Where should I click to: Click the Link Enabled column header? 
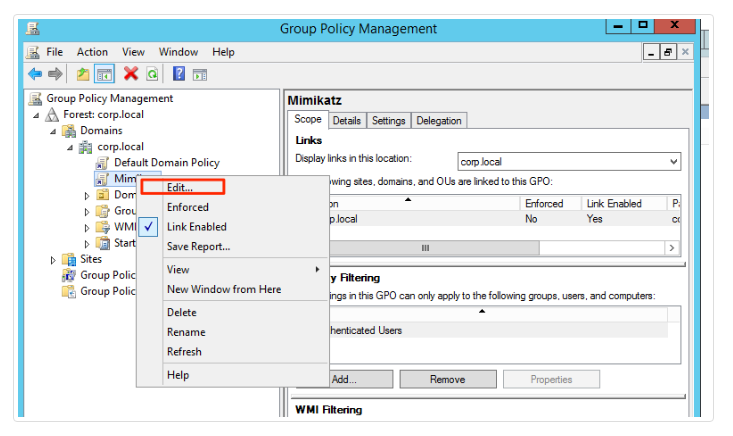click(616, 203)
